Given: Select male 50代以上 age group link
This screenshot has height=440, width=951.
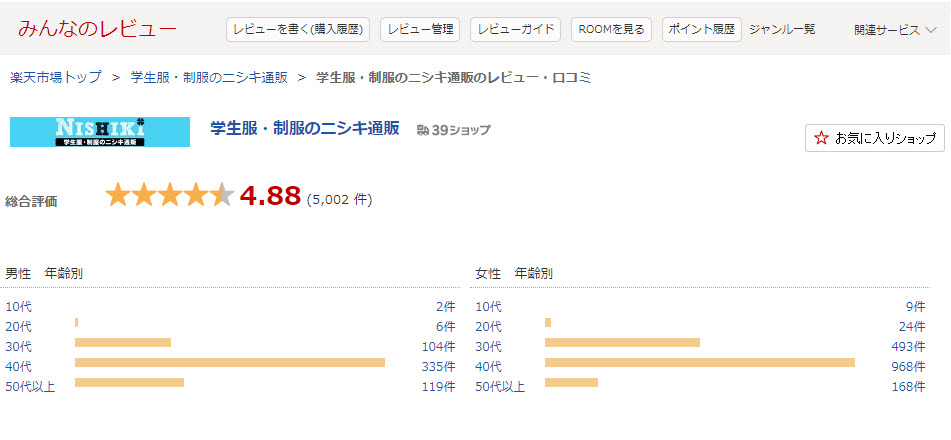Looking at the screenshot, I should [x=30, y=386].
